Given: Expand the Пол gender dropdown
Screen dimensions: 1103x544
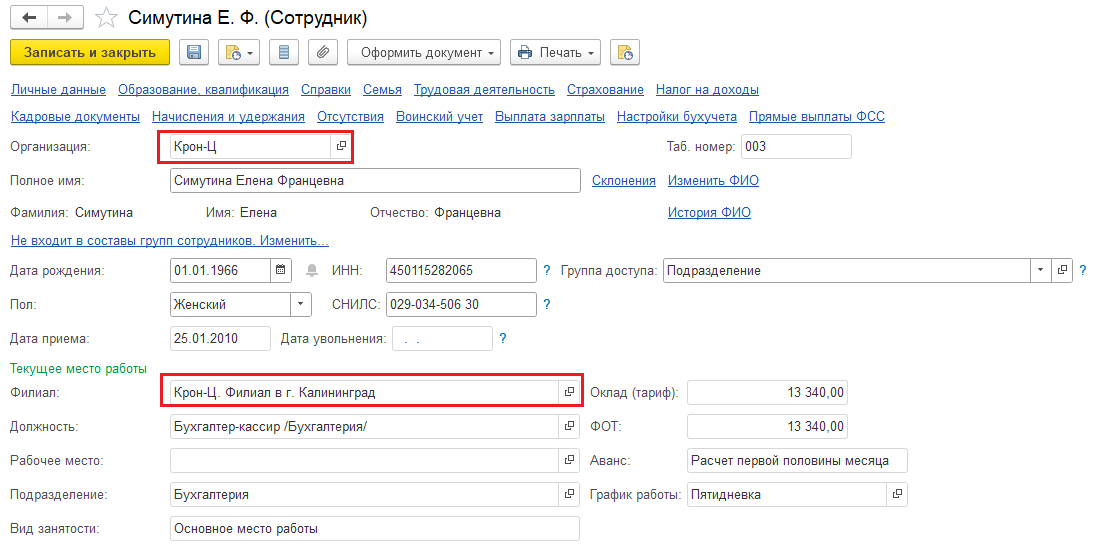Looking at the screenshot, I should [301, 304].
